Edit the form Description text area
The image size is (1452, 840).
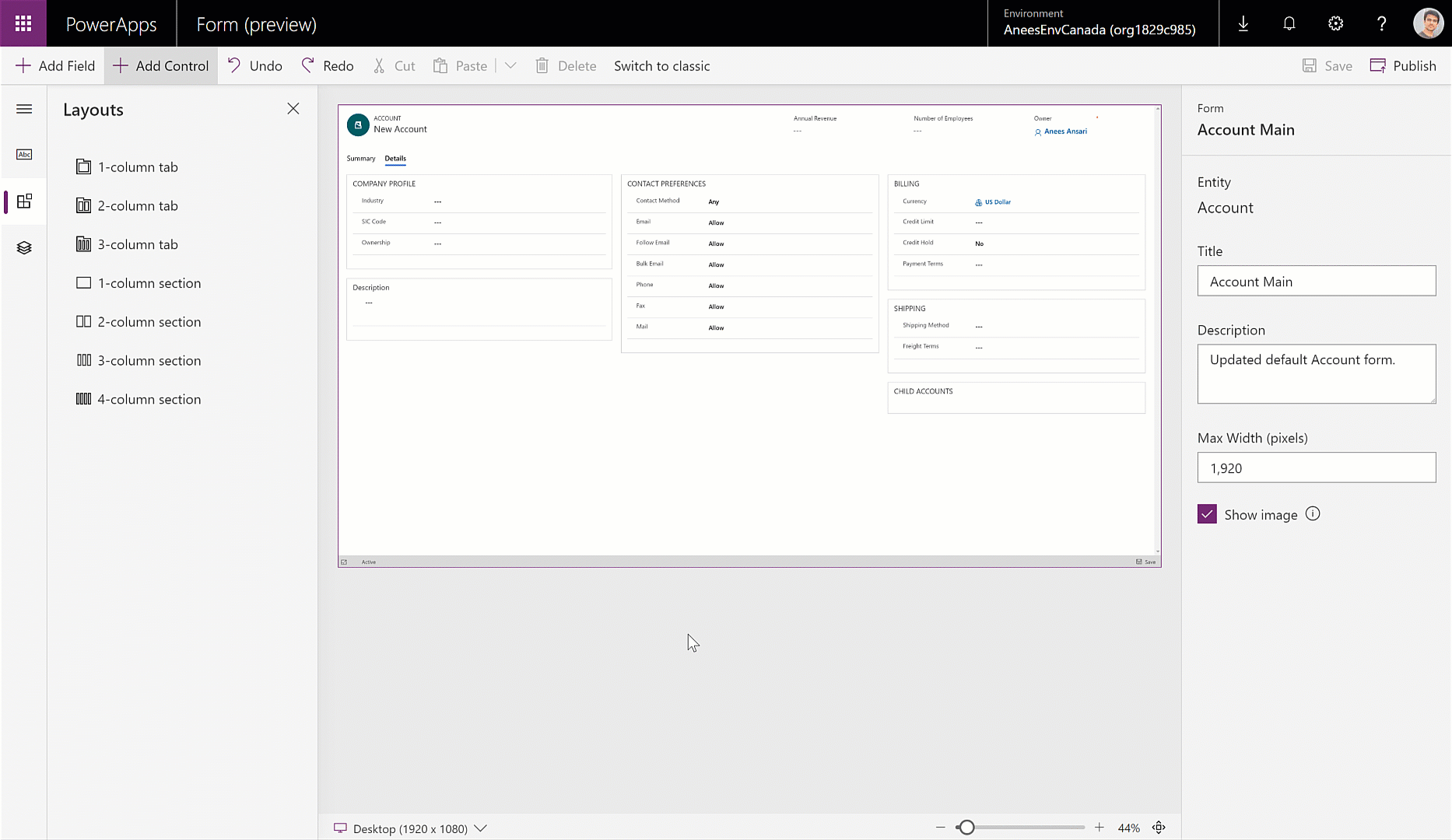tap(1317, 374)
